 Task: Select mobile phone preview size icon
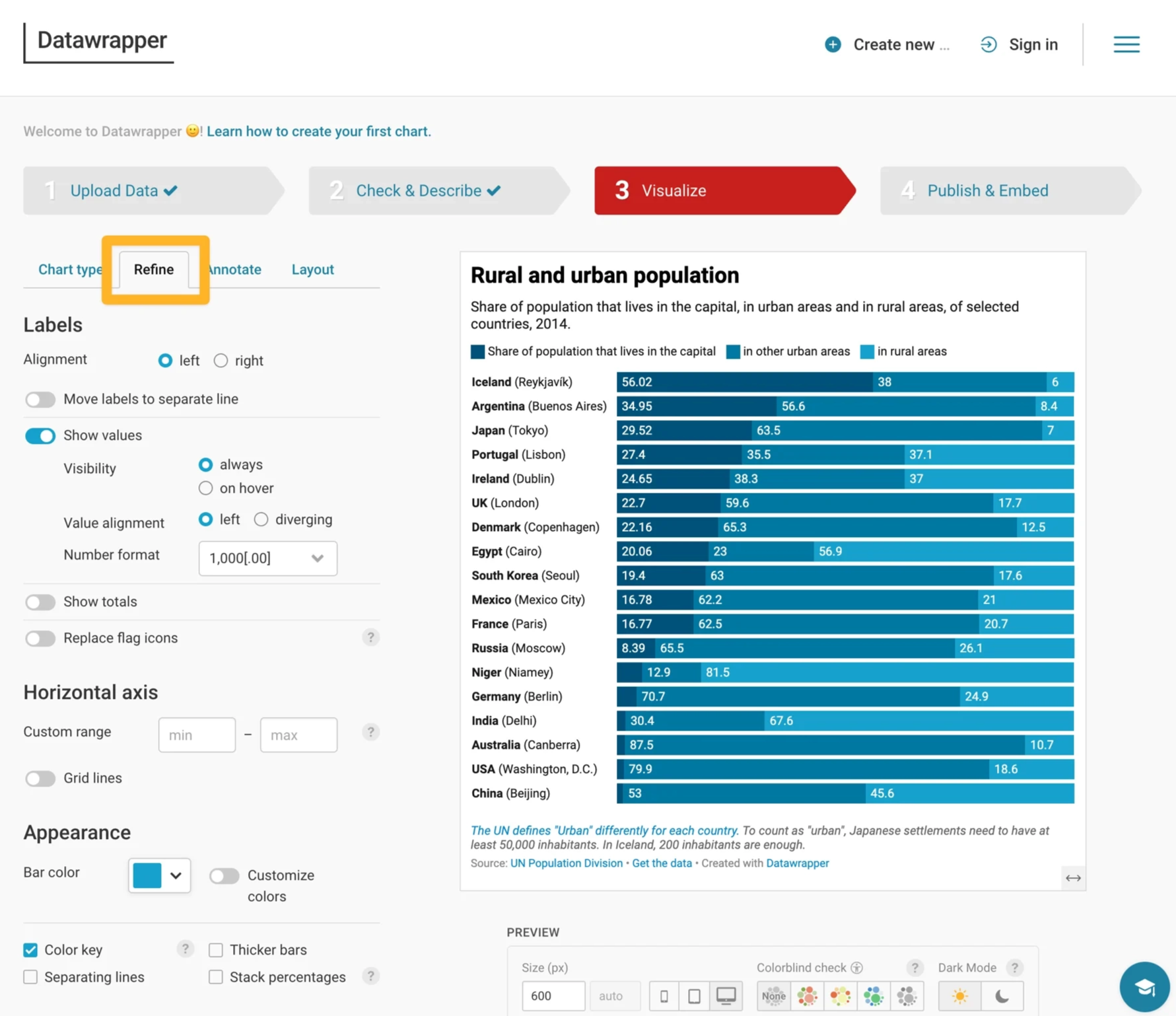(x=664, y=996)
